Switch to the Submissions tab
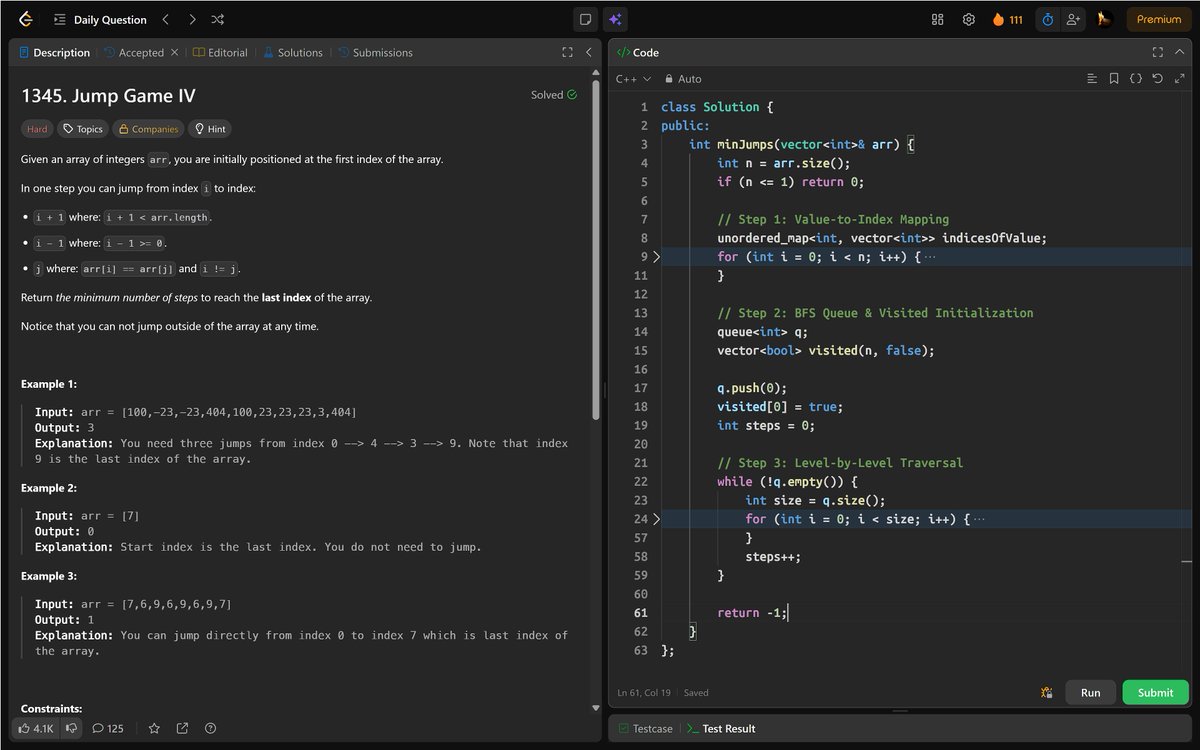The image size is (1200, 750). 375,52
